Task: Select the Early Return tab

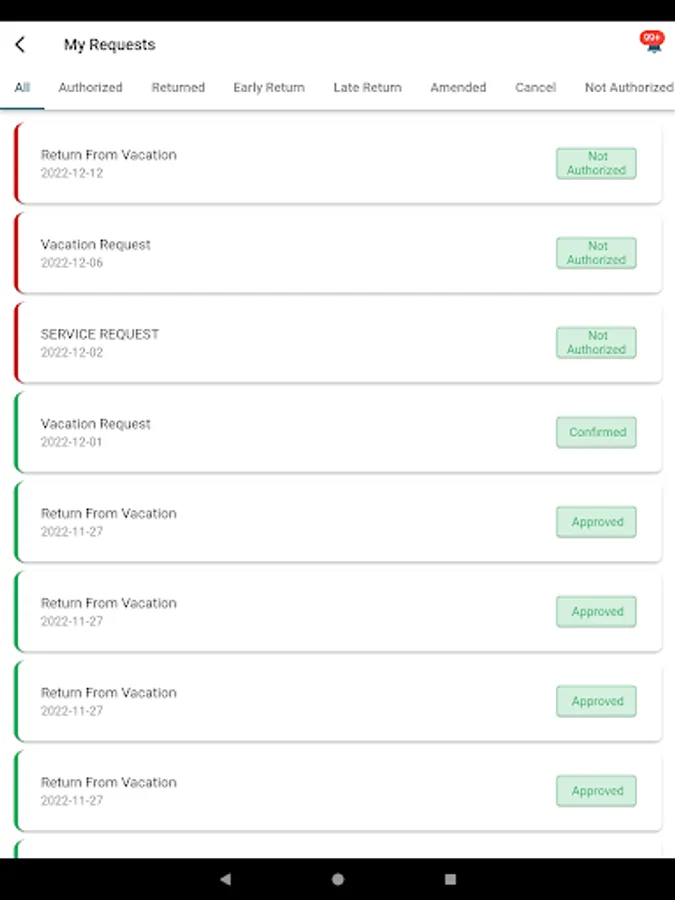Action: tap(269, 87)
